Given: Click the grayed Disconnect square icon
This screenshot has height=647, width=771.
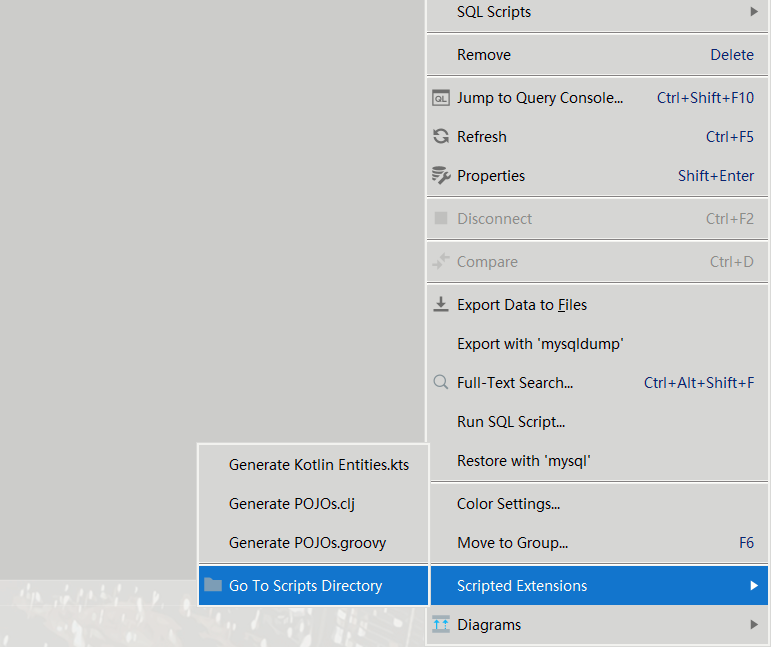Looking at the screenshot, I should pyautogui.click(x=440, y=219).
